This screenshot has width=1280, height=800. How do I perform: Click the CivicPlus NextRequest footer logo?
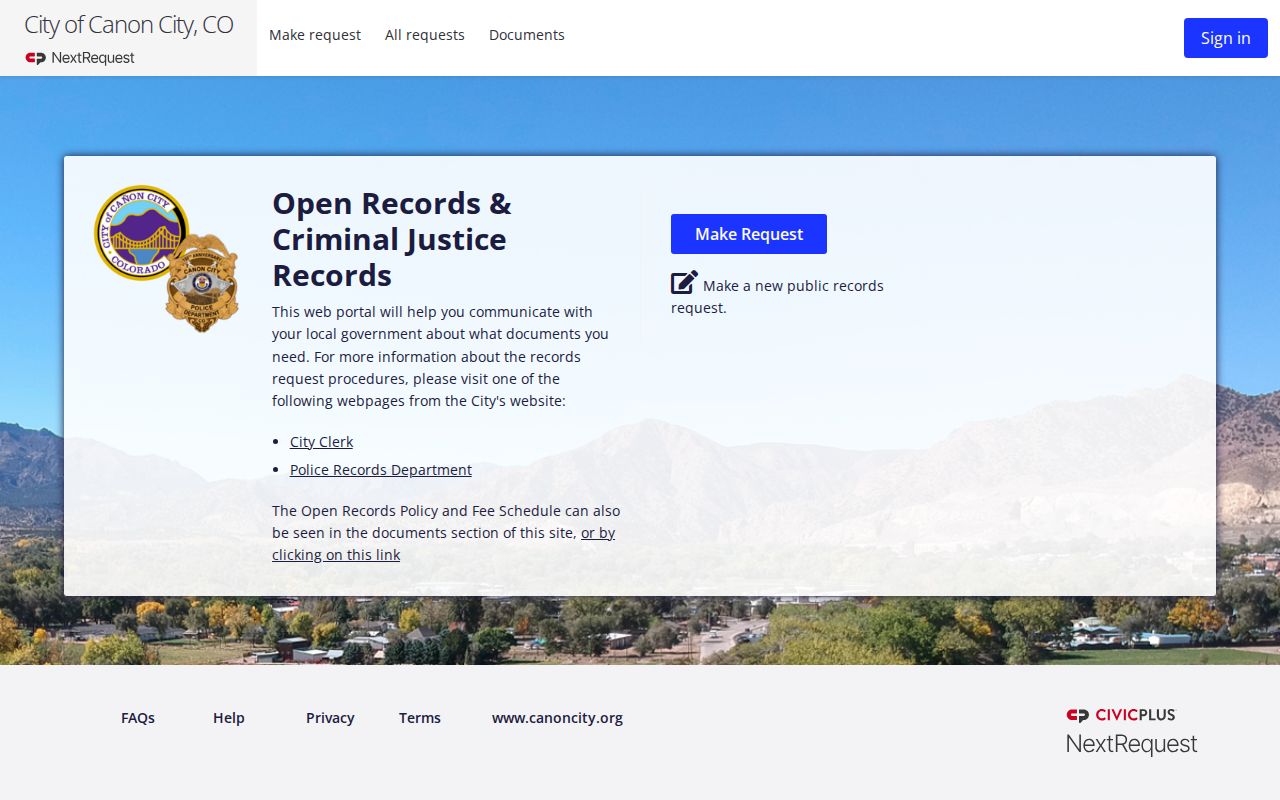(x=1131, y=731)
